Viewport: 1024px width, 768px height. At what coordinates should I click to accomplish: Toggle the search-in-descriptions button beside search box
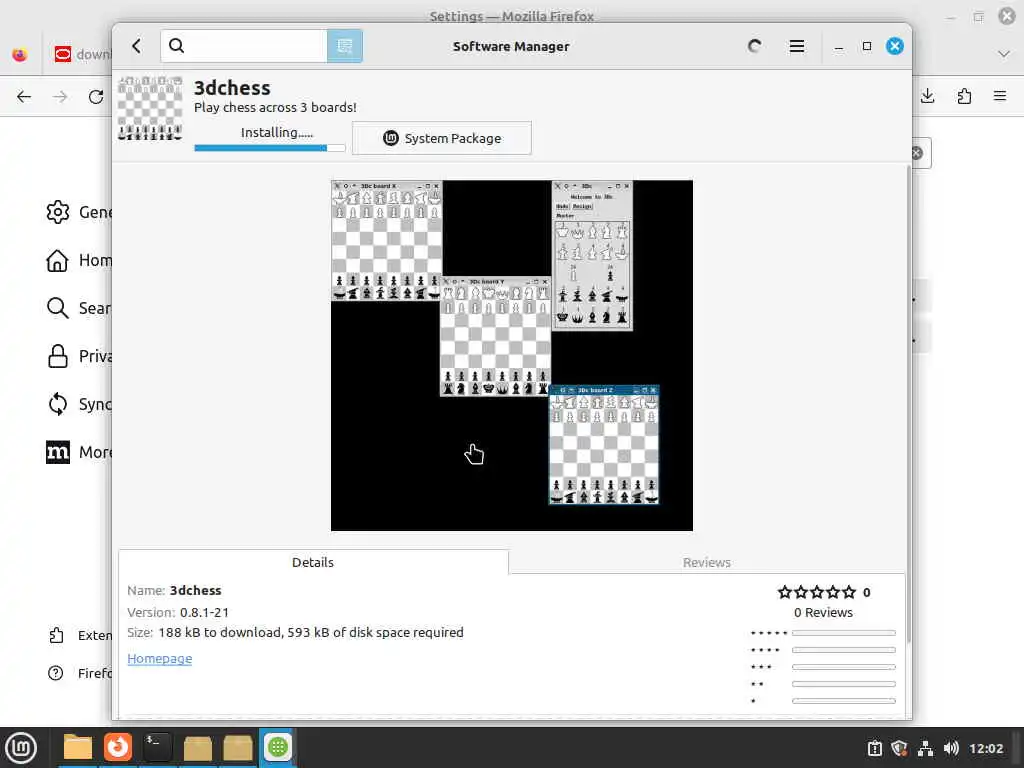[x=345, y=46]
